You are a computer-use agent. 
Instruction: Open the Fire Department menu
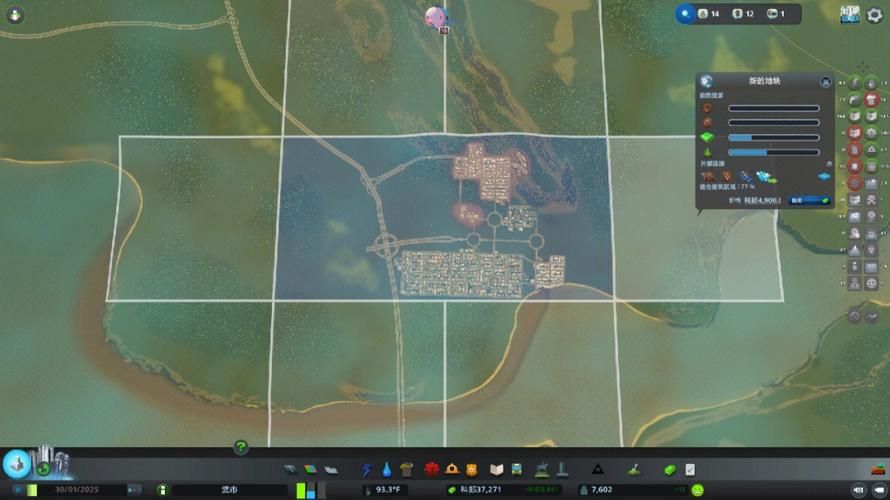pyautogui.click(x=452, y=469)
